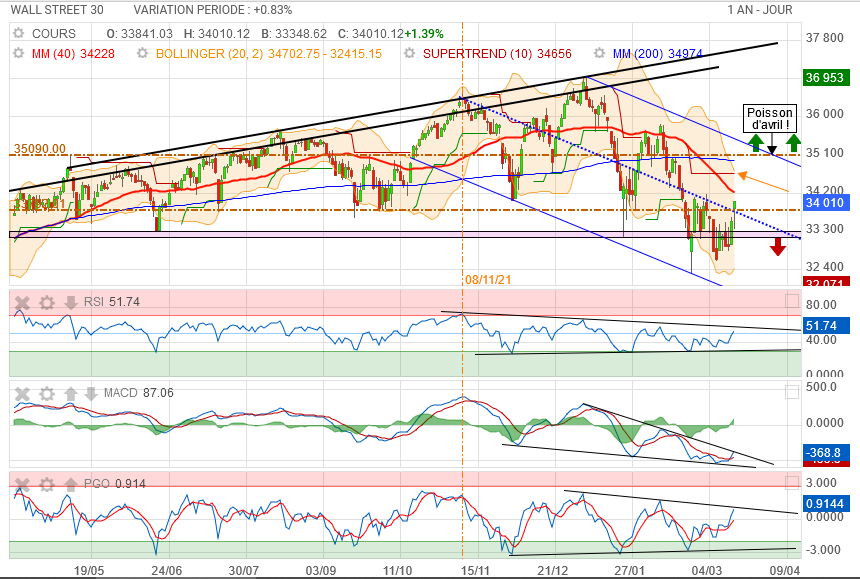Remove the MACD indicator panel with X
860x579 pixels.
[x=22, y=393]
